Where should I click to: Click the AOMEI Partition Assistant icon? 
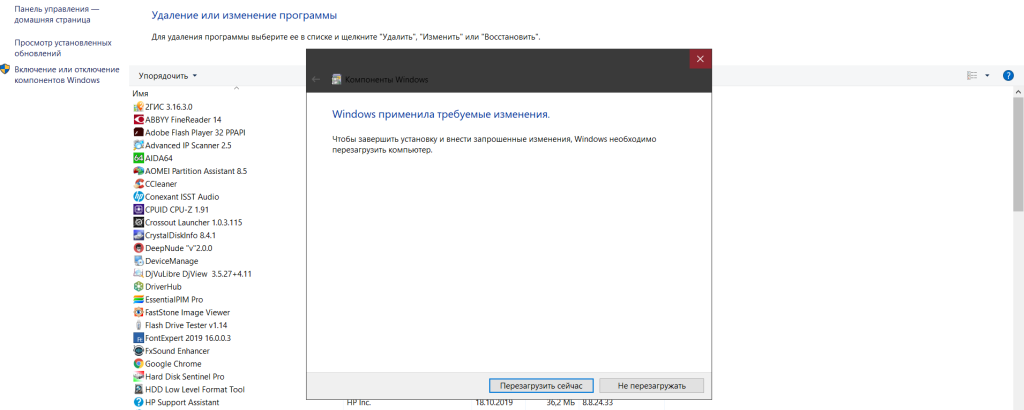tap(138, 171)
